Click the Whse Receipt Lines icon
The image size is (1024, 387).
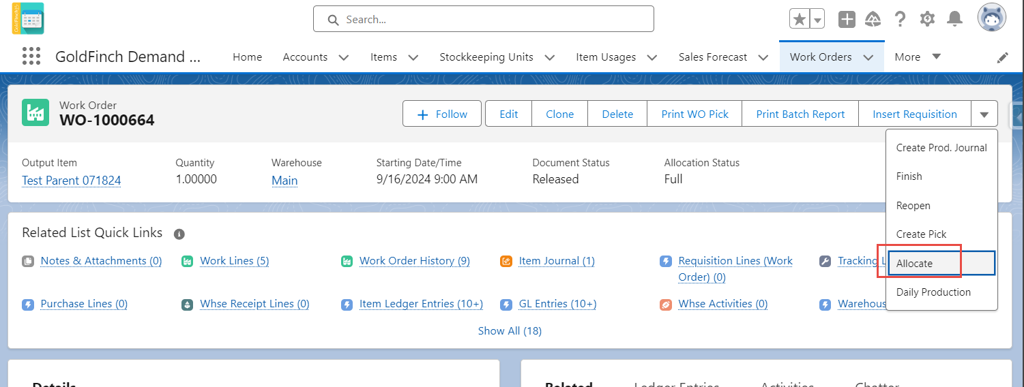pyautogui.click(x=187, y=304)
